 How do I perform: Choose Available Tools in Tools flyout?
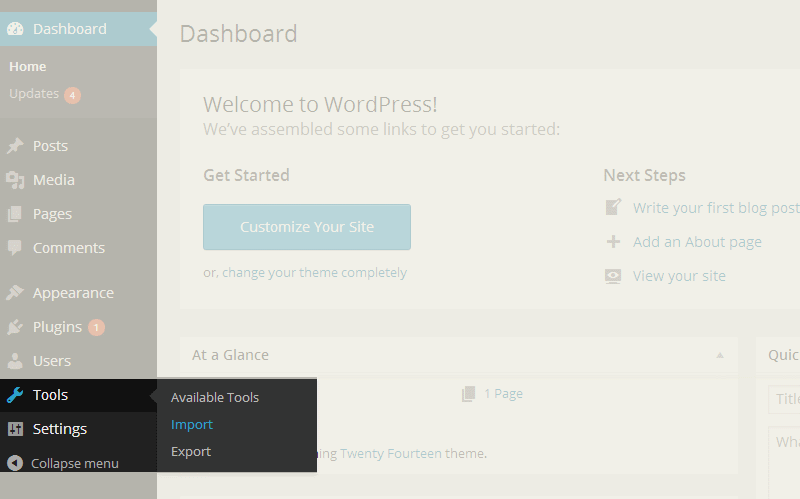[215, 397]
